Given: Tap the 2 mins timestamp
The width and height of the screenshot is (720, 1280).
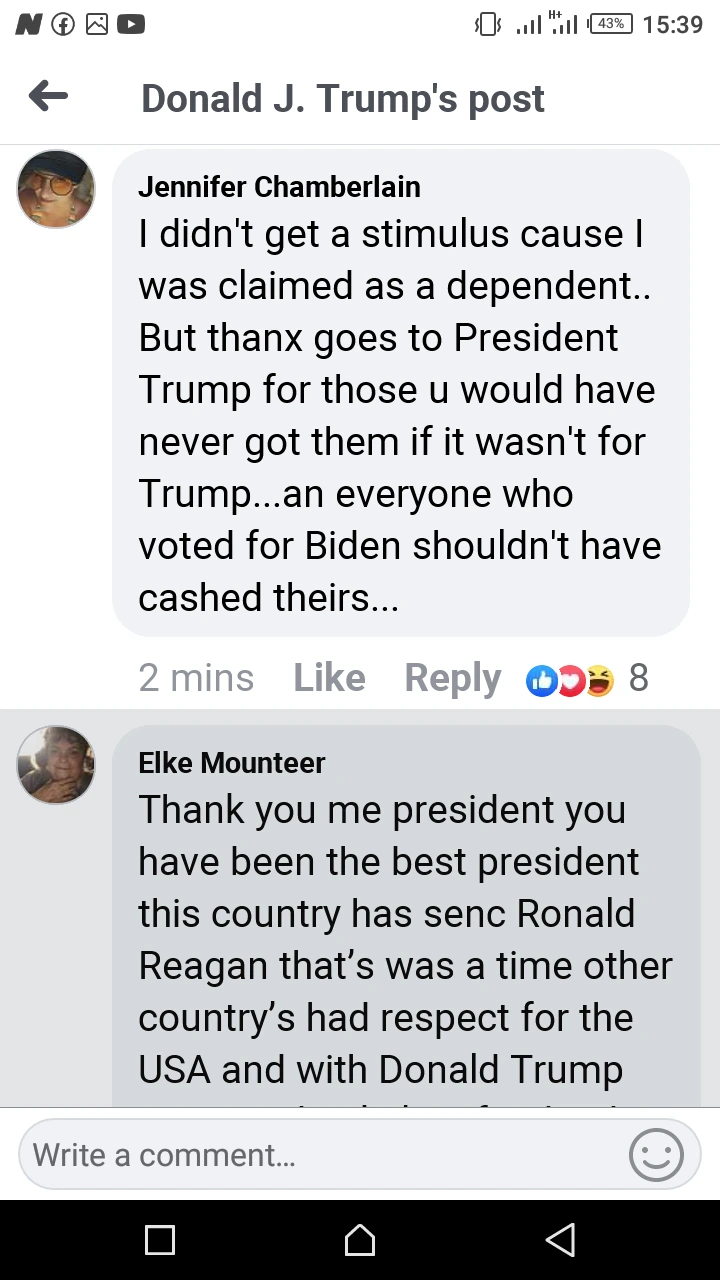Looking at the screenshot, I should click(196, 678).
